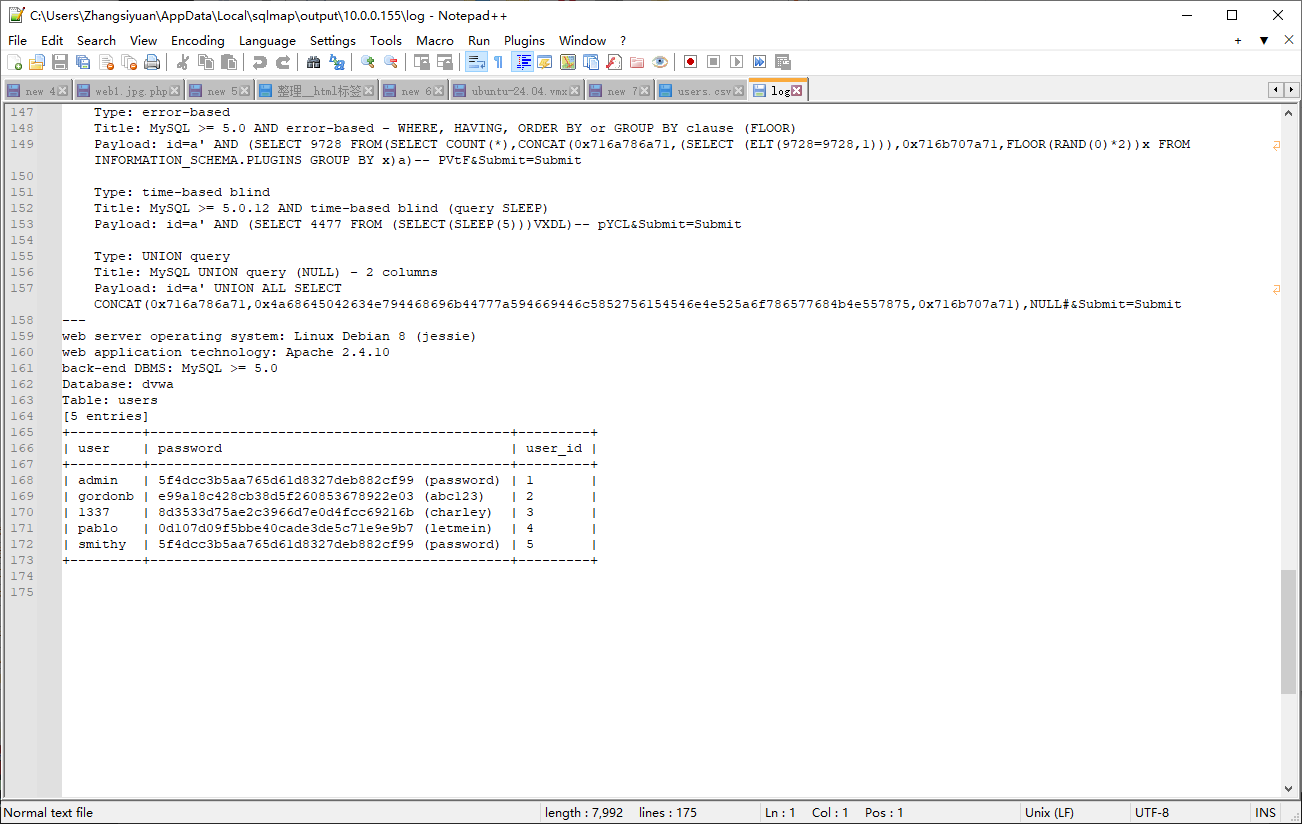1302x824 pixels.
Task: Close the log tab with its X
Action: point(798,91)
